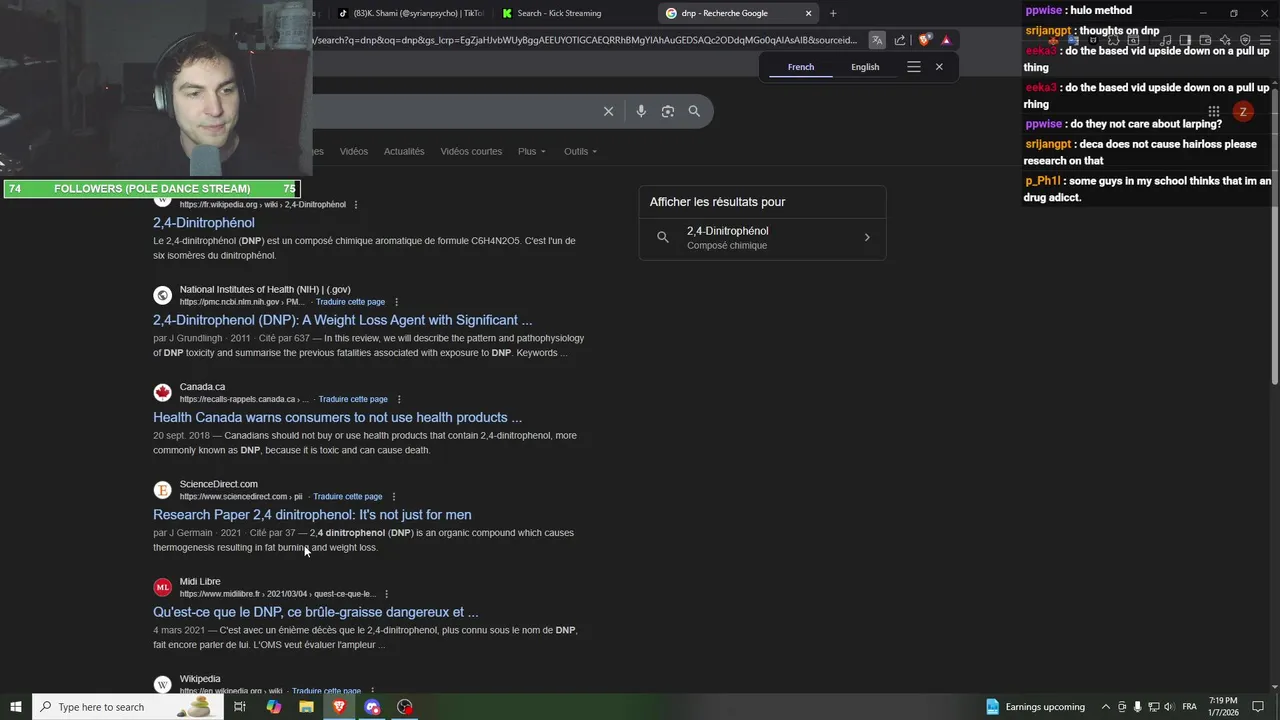Click Traduire cette page for ScienceDirect result
The image size is (1280, 720).
[348, 496]
